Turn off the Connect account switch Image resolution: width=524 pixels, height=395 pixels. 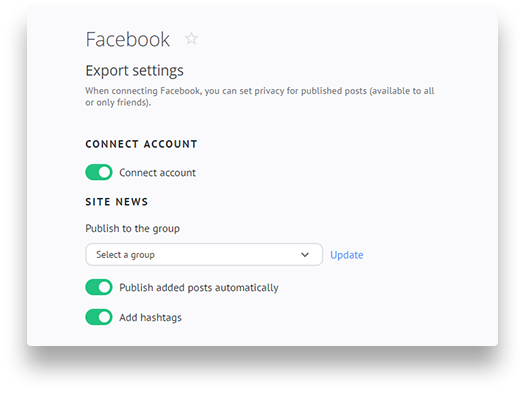99,172
